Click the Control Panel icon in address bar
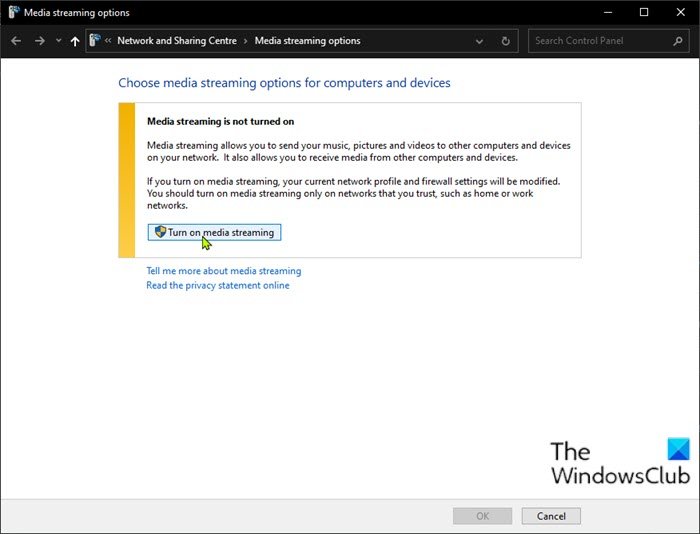This screenshot has width=700, height=534. 95,40
